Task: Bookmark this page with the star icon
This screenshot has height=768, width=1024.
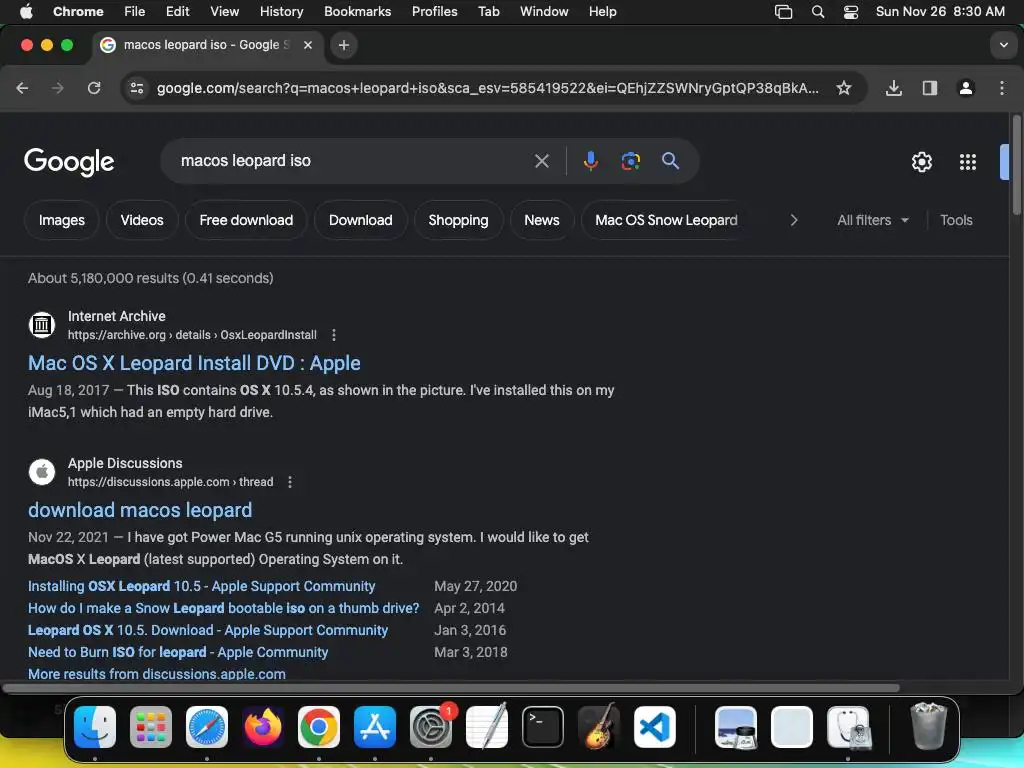Action: [x=844, y=88]
